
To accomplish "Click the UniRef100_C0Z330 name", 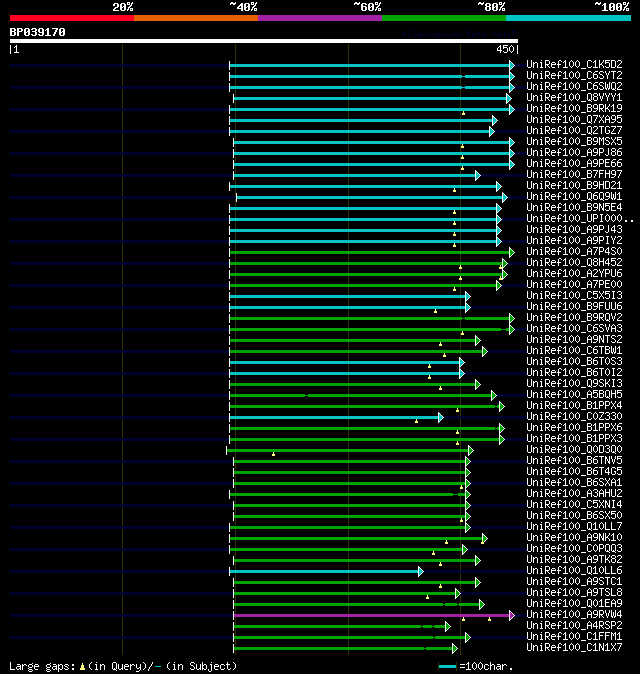I will [x=574, y=417].
